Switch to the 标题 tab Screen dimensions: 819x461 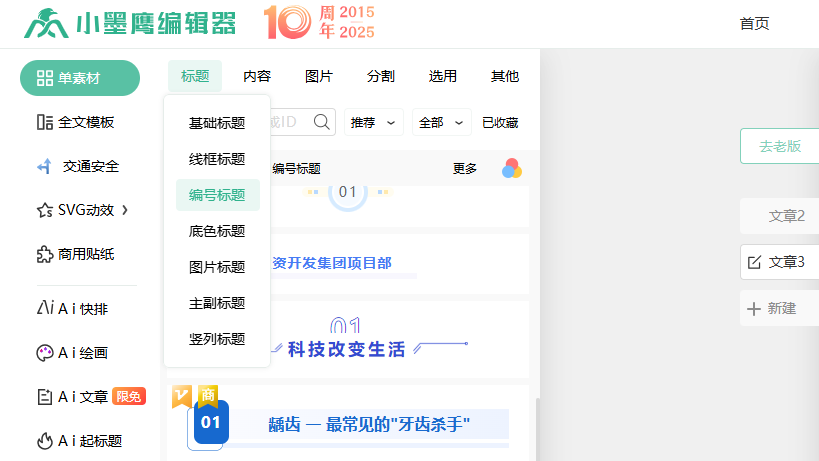coord(195,76)
